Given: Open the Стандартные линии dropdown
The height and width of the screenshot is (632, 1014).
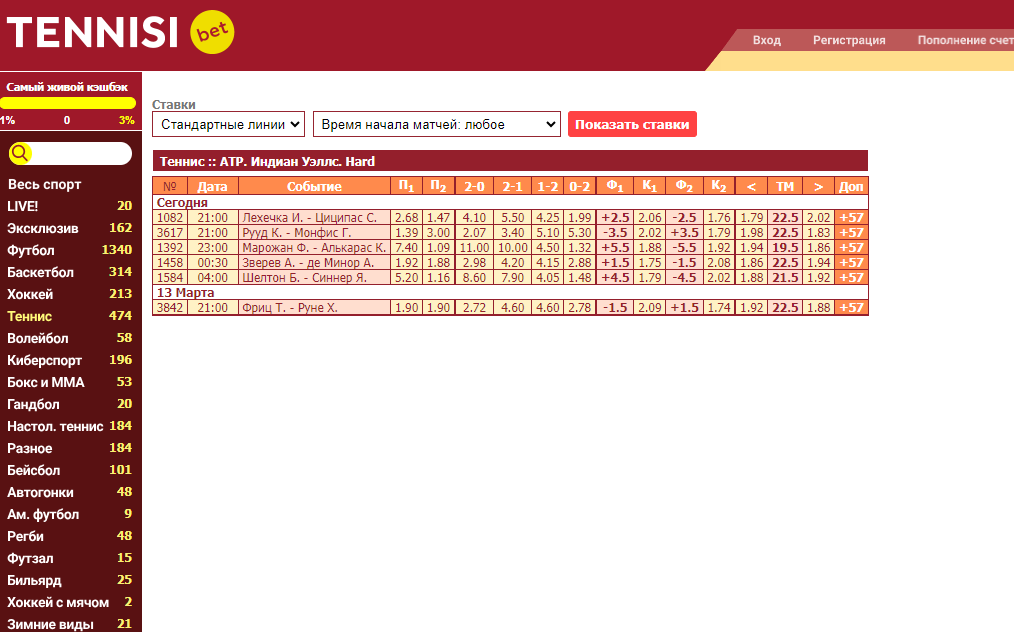Looking at the screenshot, I should [228, 124].
